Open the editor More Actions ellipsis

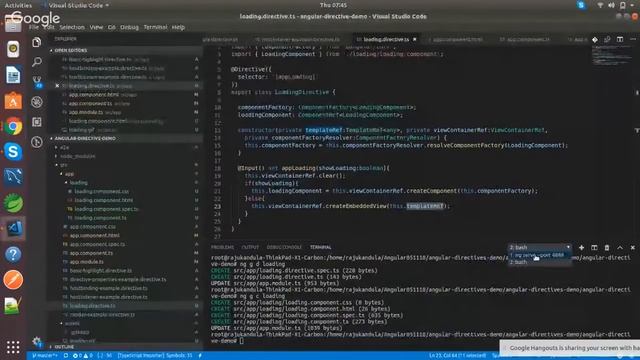[x=633, y=39]
